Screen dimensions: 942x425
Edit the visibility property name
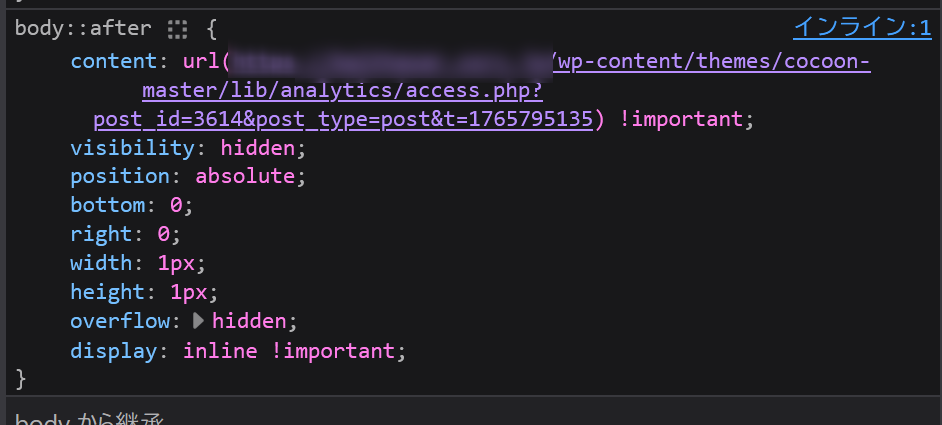[x=131, y=148]
